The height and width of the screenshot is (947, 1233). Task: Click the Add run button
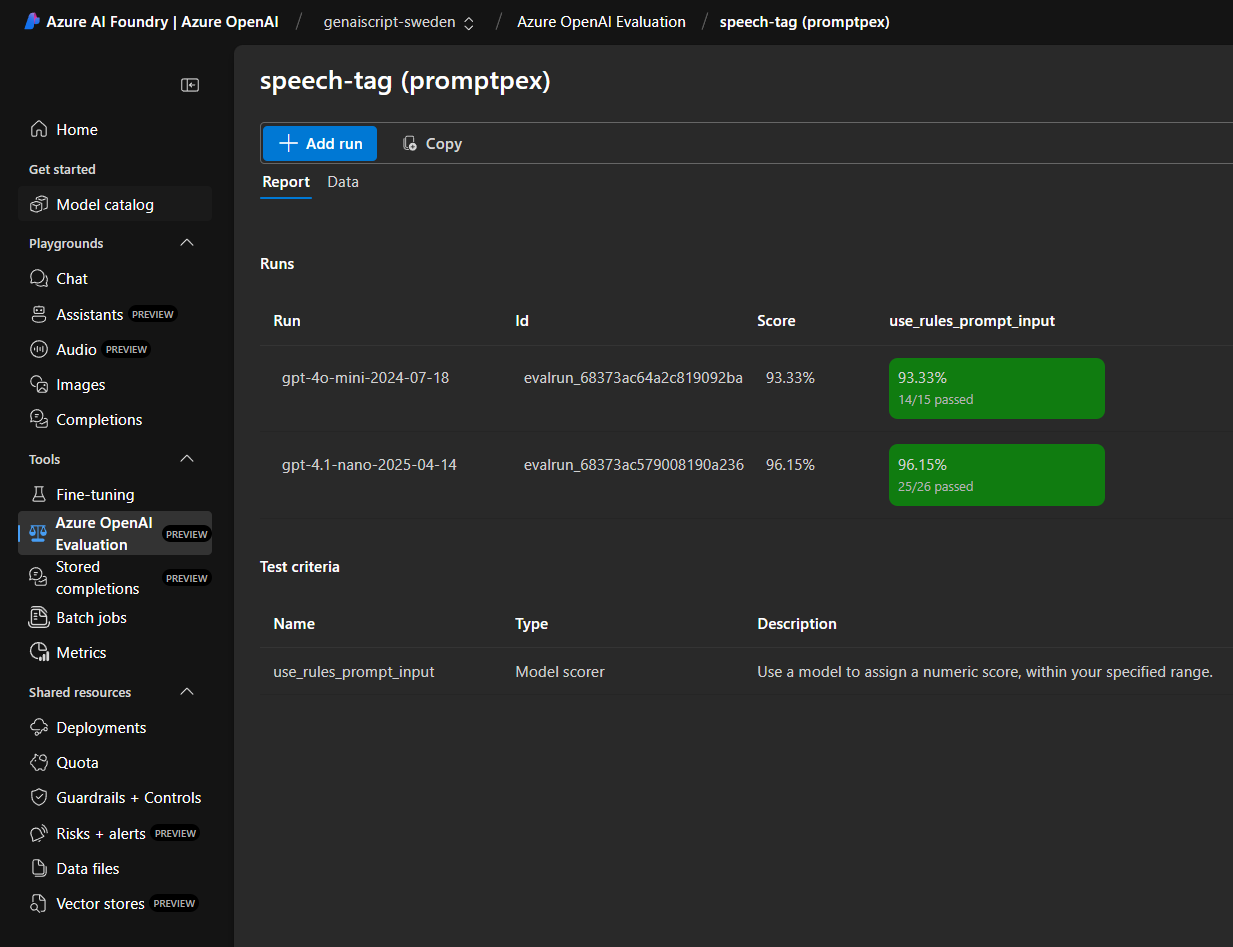click(x=319, y=143)
